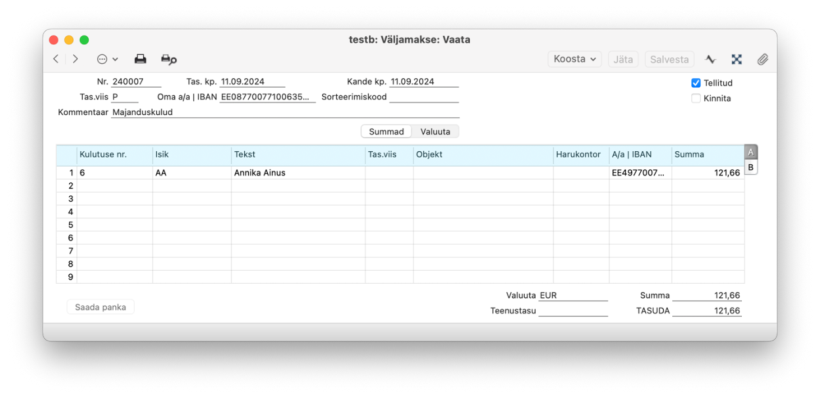
Task: Click the Nr. field with 240007
Action: (x=136, y=82)
